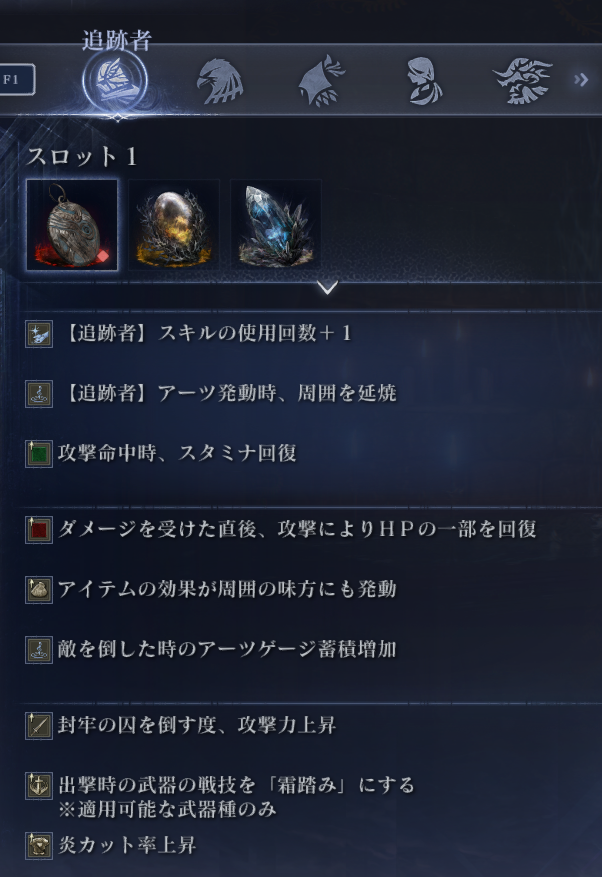Click the アイテムの効果 pouch icon
The height and width of the screenshot is (877, 602).
coord(39,590)
